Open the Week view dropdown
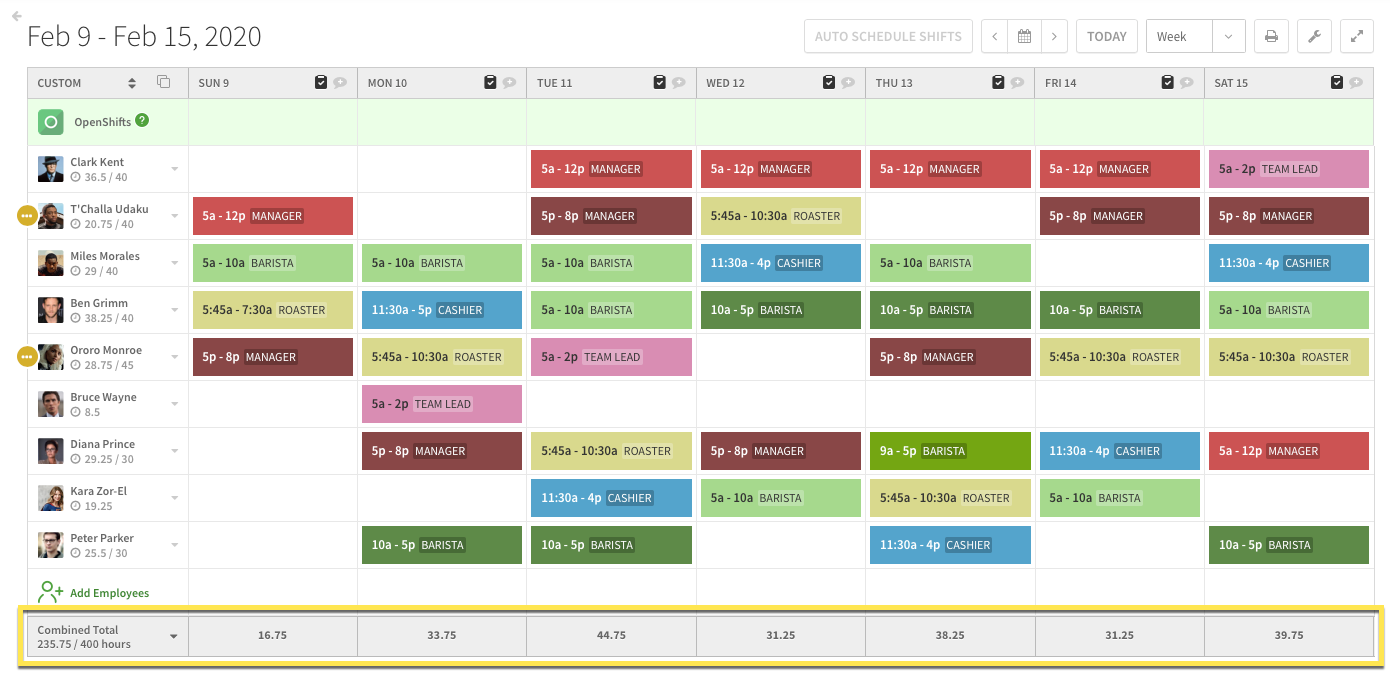The height and width of the screenshot is (677, 1390). click(1195, 36)
